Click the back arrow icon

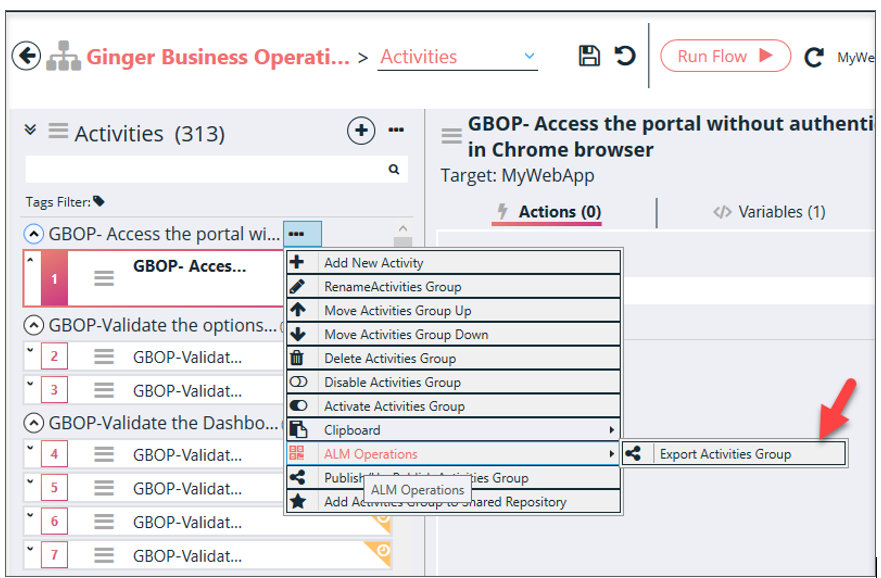pyautogui.click(x=27, y=56)
